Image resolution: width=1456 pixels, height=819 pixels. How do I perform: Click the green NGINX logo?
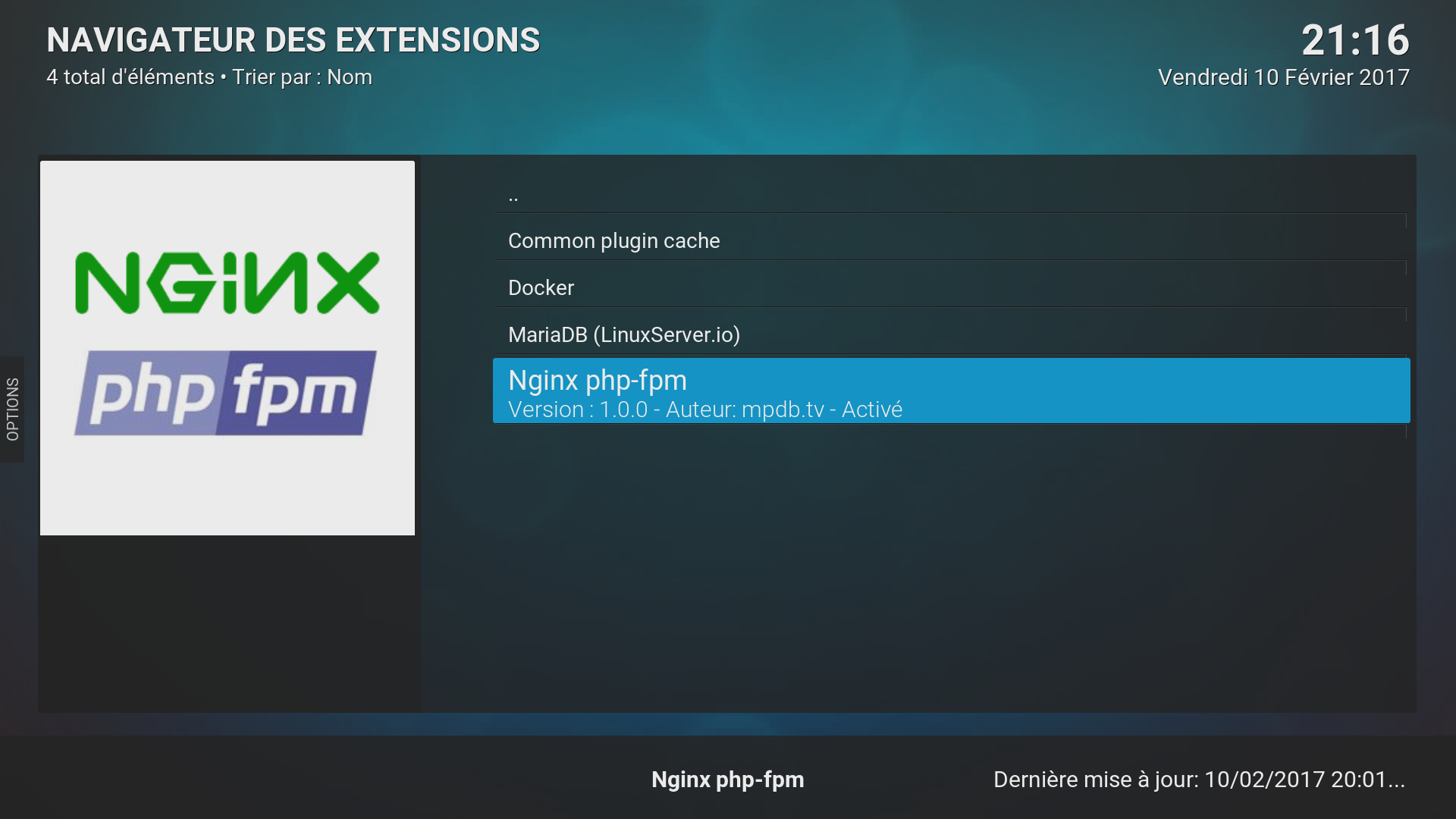(227, 283)
